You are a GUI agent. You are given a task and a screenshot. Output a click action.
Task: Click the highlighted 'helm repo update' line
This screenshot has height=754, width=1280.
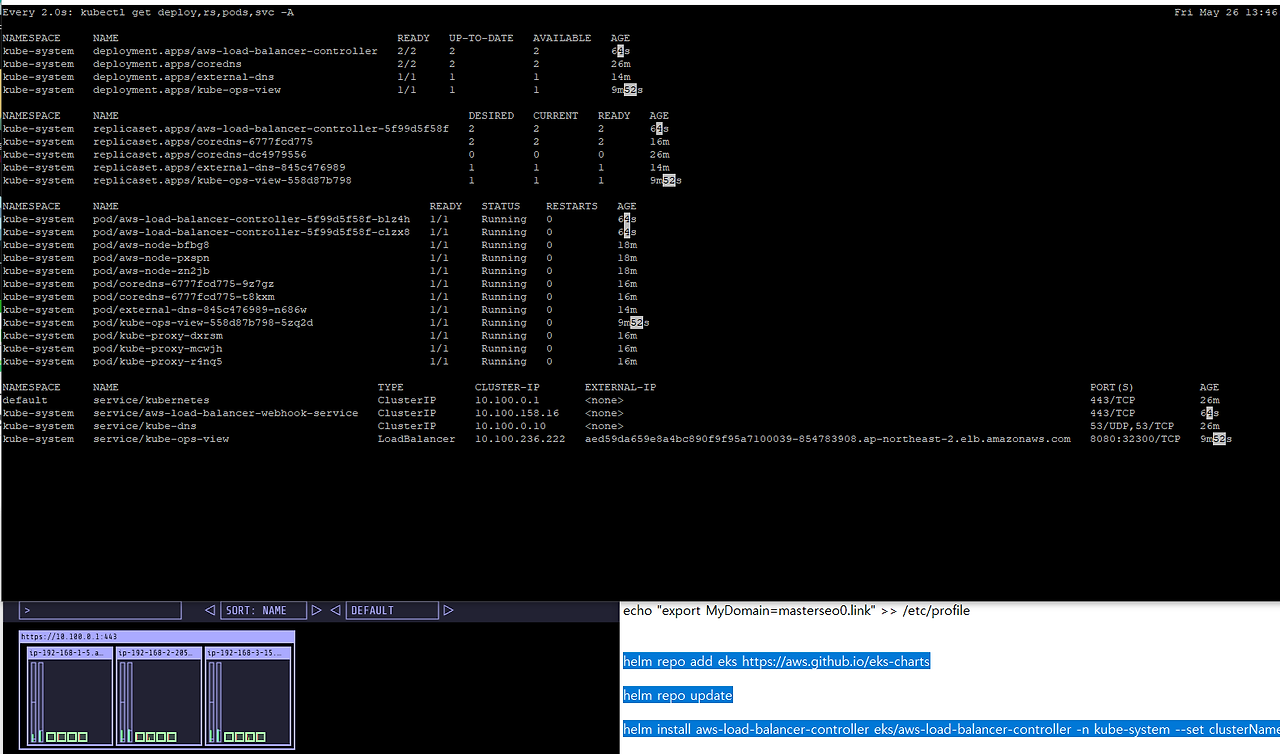tap(678, 695)
